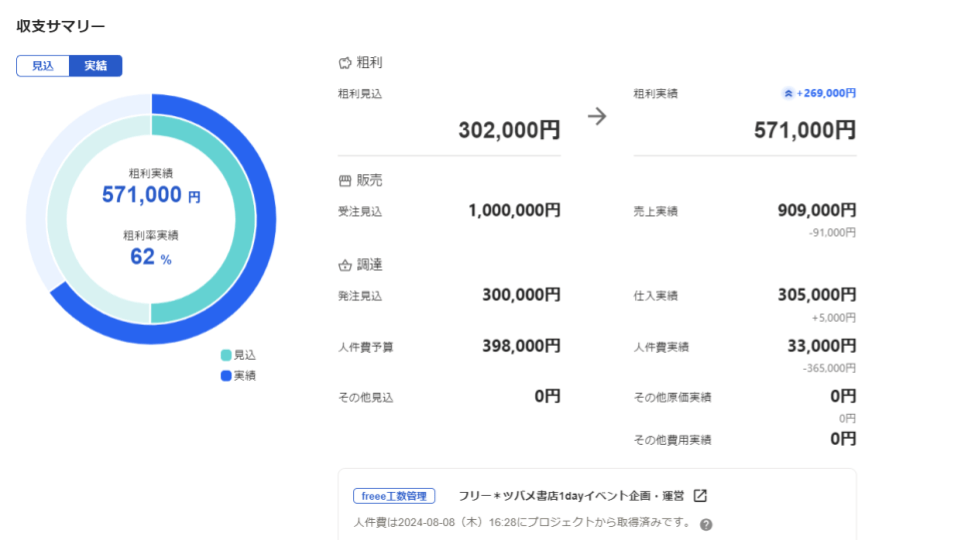Open フリー＊ツバメ書店1dayイベント企画・運営 project link
The height and width of the screenshot is (540, 960).
tap(571, 496)
